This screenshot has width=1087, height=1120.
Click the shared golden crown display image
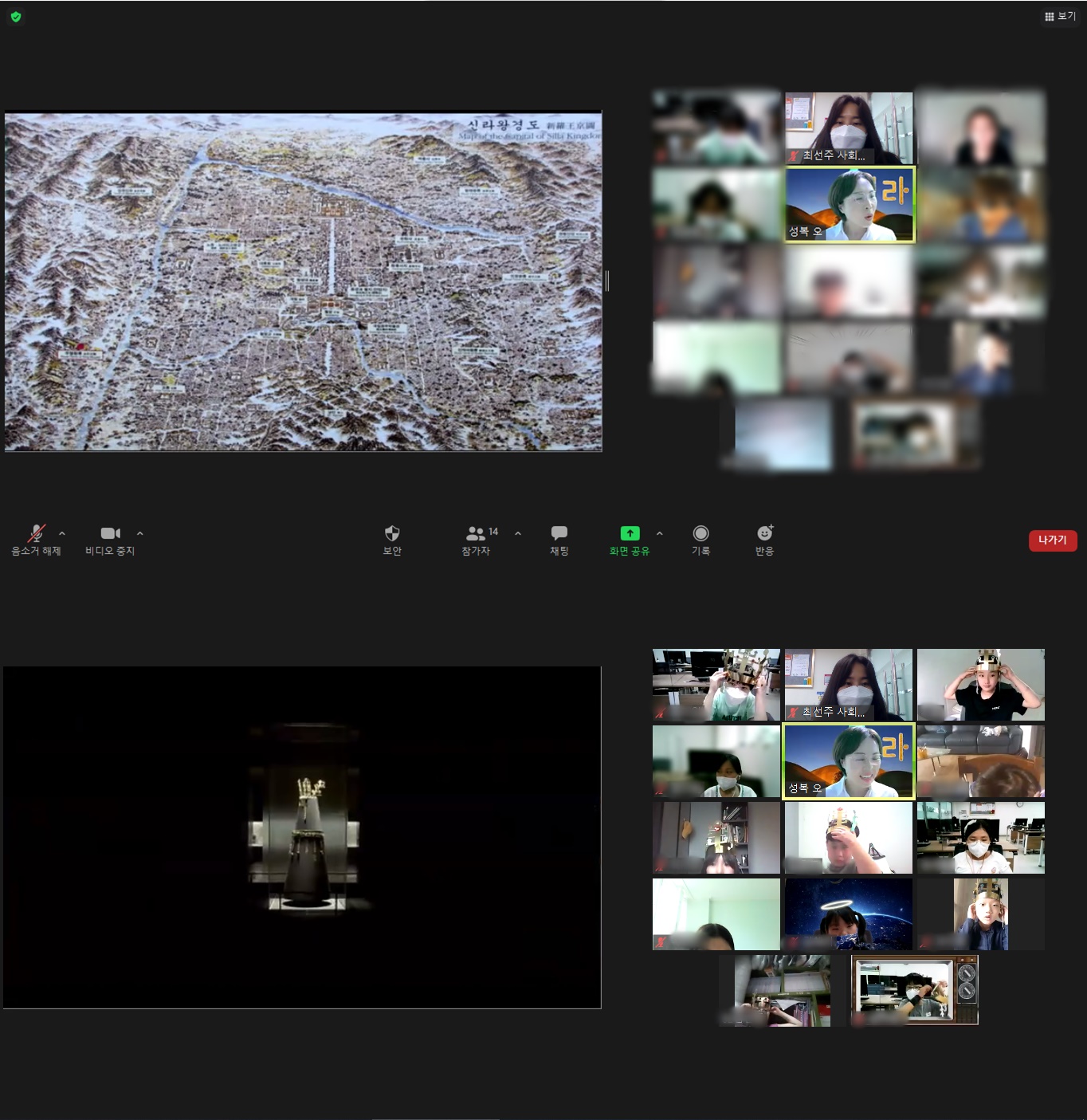click(x=302, y=837)
